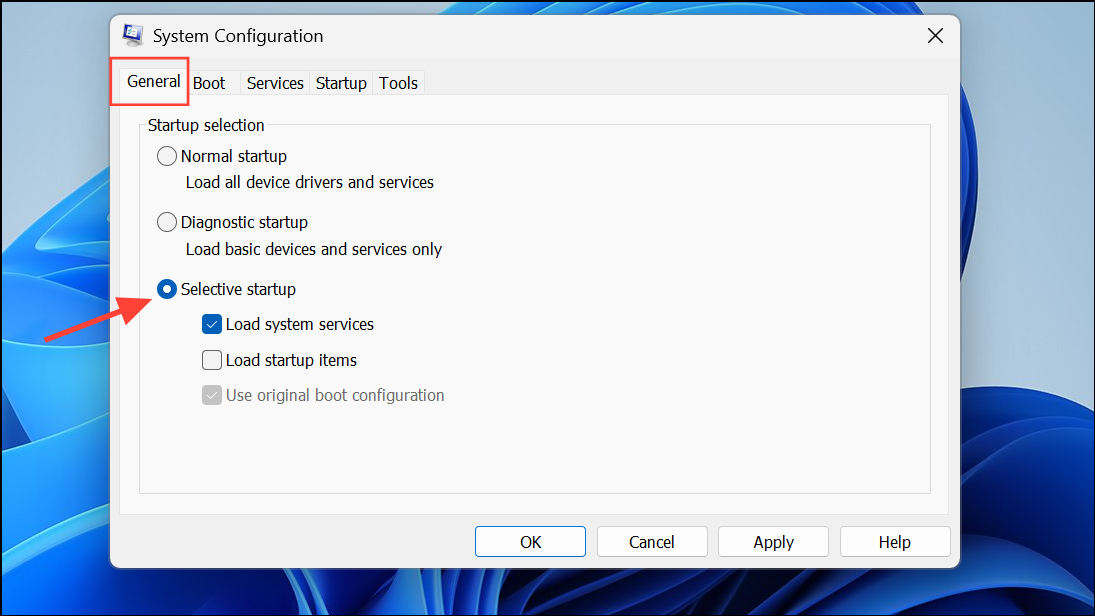Select the Selective startup radio button
Screen dimensions: 1095x616
(167, 289)
